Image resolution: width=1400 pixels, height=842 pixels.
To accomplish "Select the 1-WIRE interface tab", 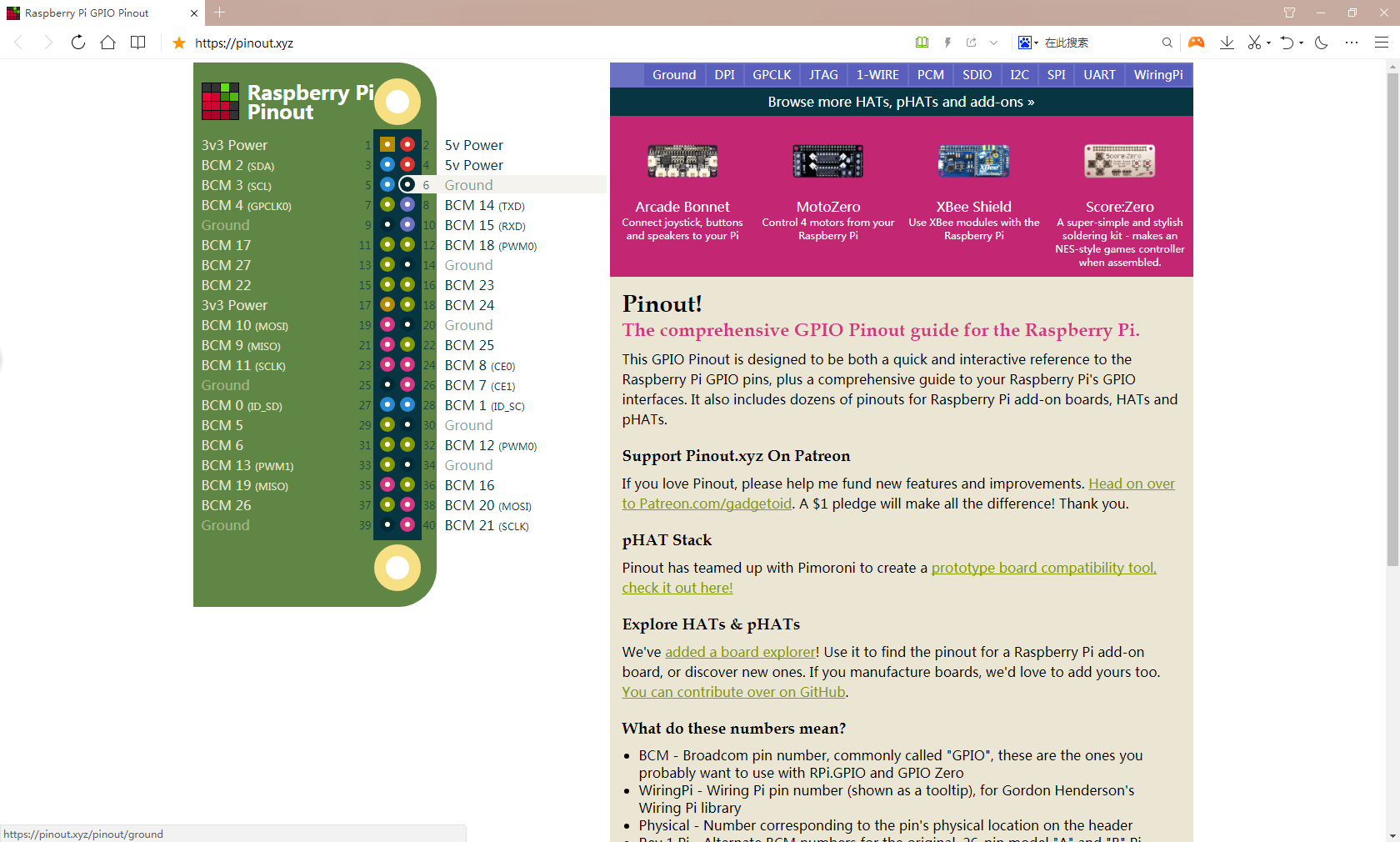I will [x=877, y=74].
